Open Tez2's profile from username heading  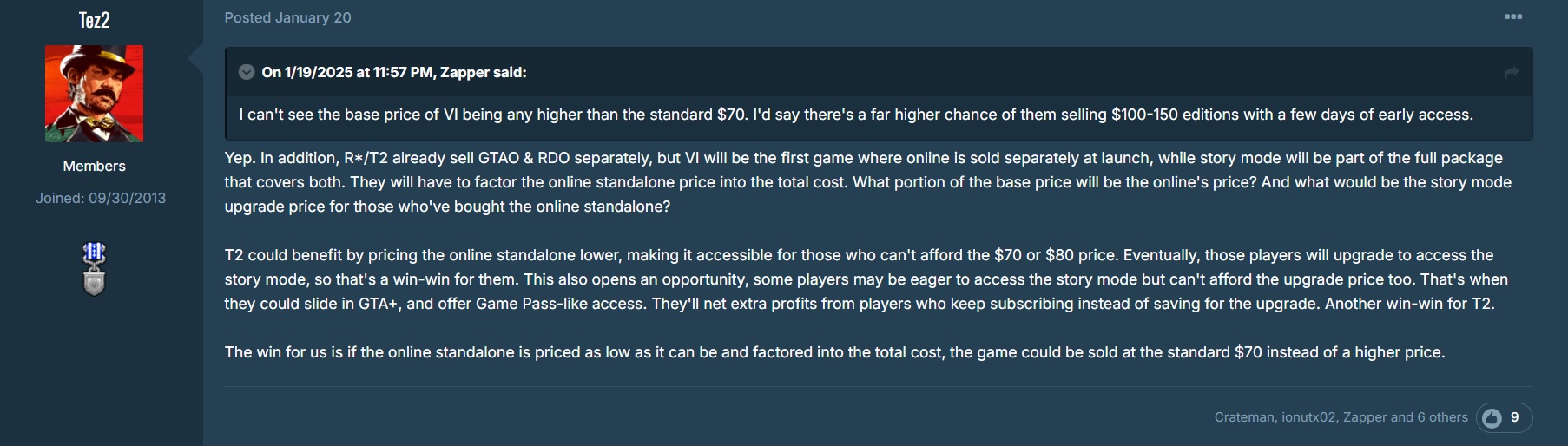pyautogui.click(x=94, y=20)
